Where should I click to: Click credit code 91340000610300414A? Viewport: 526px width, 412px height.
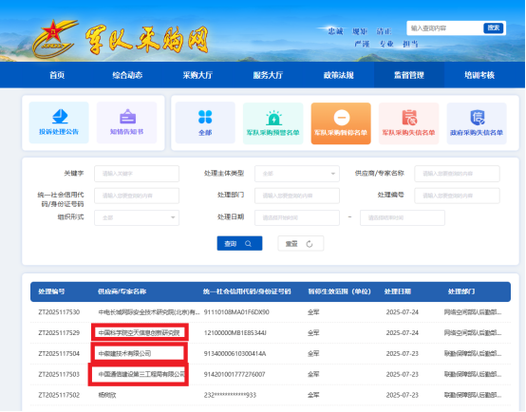tap(235, 354)
